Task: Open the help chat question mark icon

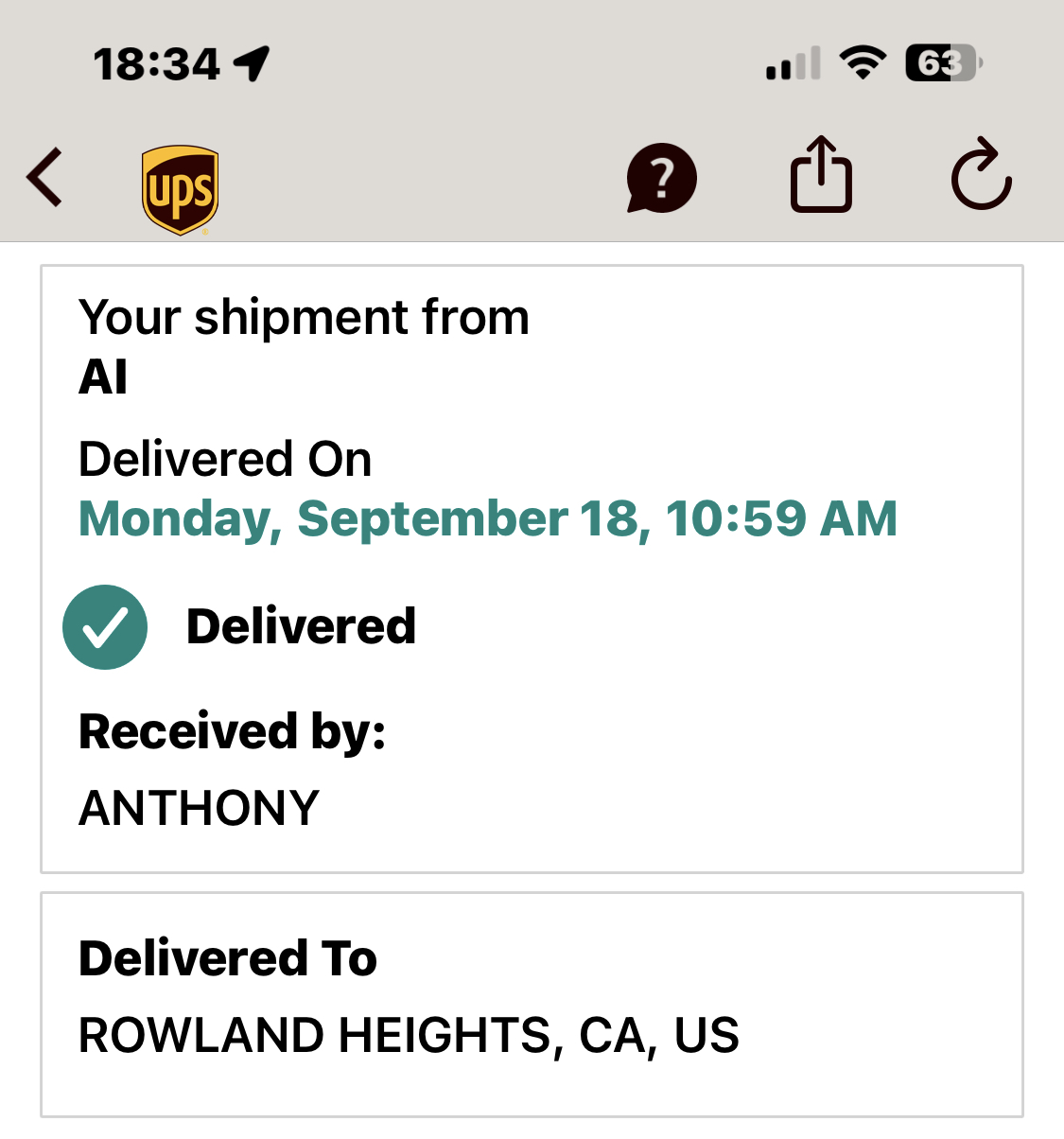Action: [661, 178]
